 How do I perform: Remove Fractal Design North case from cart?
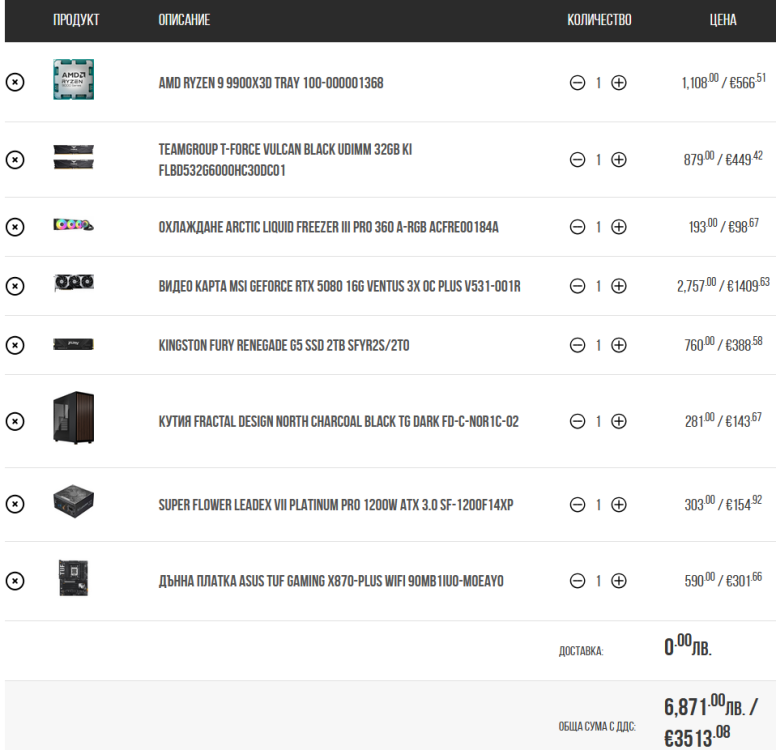[x=15, y=421]
